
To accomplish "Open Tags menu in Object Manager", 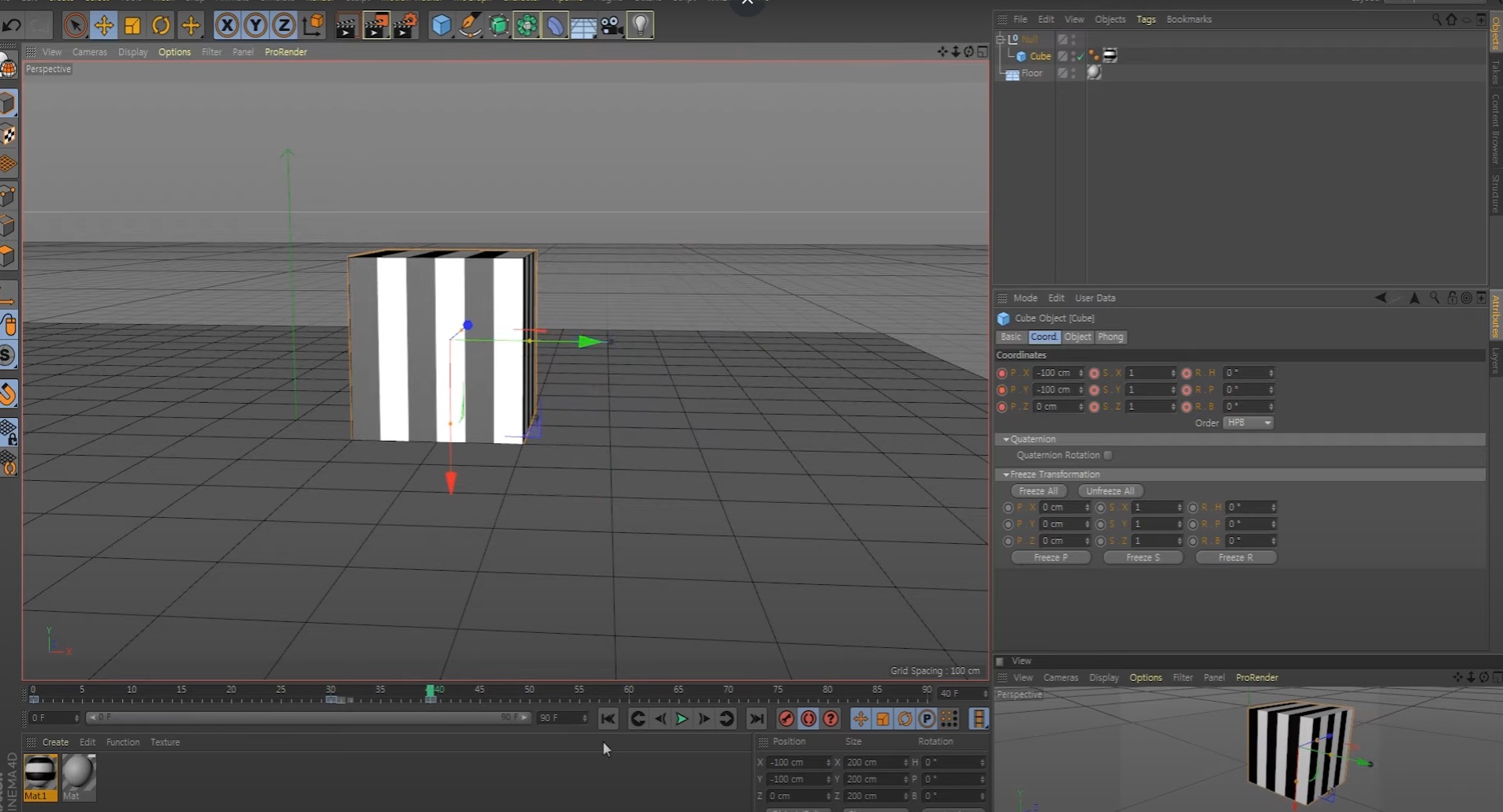I will [x=1146, y=20].
